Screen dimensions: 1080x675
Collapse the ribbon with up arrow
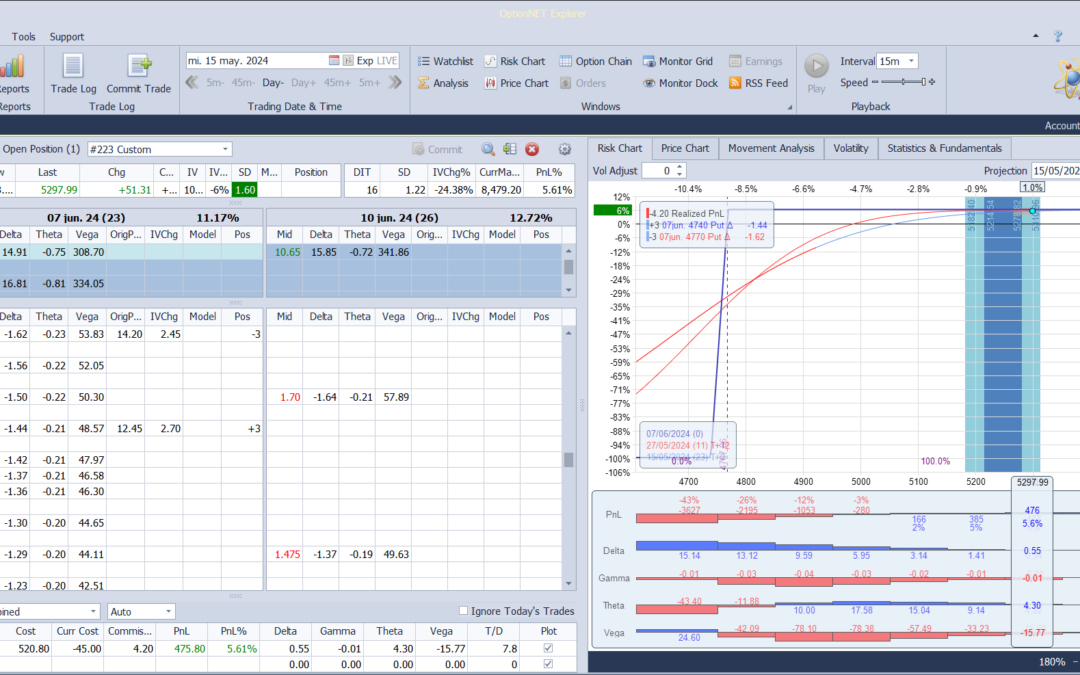pos(1035,36)
